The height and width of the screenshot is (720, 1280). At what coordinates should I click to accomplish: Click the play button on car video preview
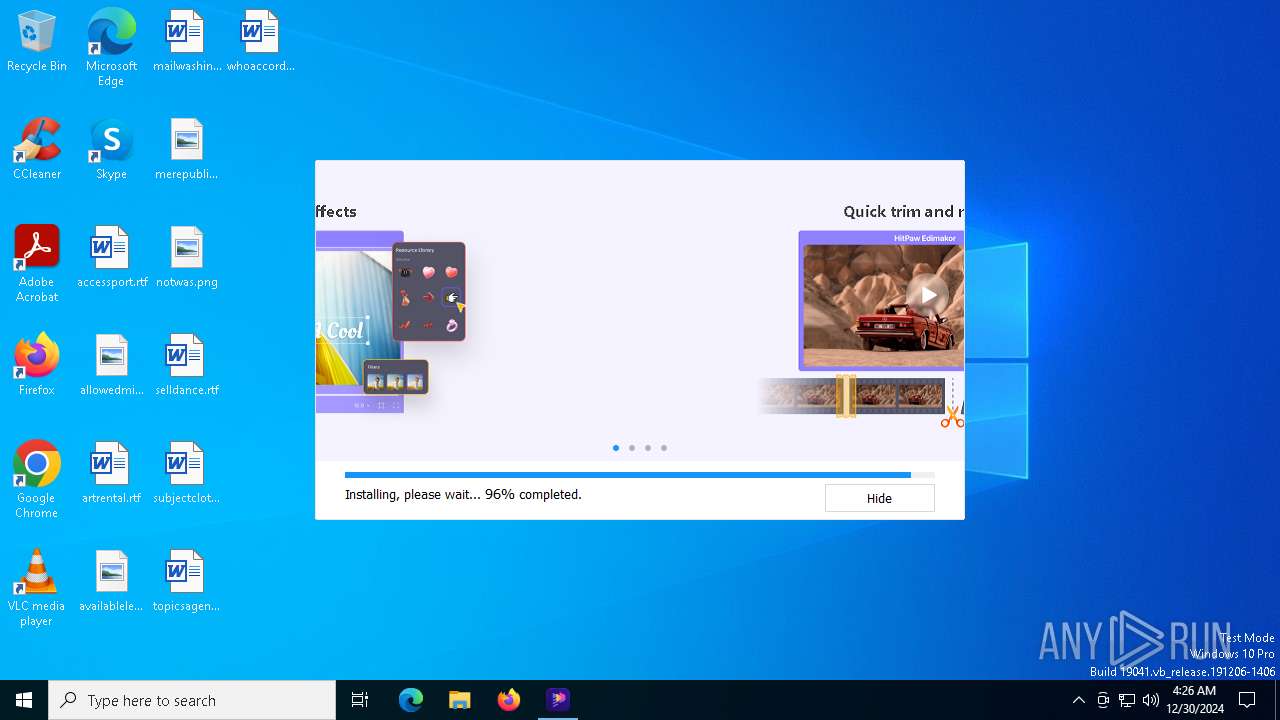coord(927,295)
